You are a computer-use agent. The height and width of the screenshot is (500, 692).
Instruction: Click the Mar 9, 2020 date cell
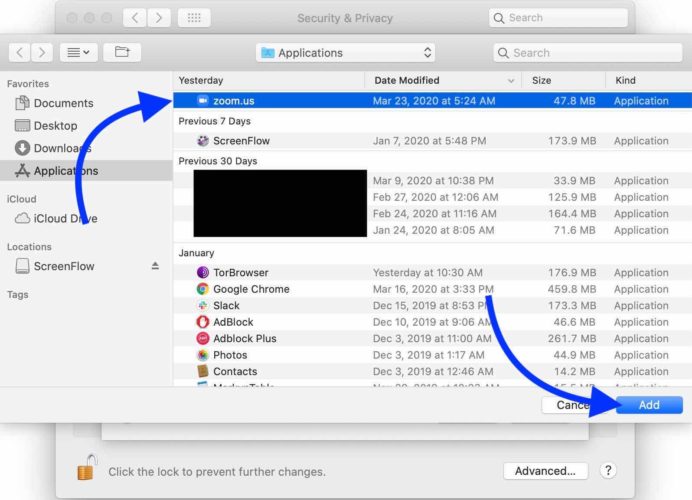[433, 180]
